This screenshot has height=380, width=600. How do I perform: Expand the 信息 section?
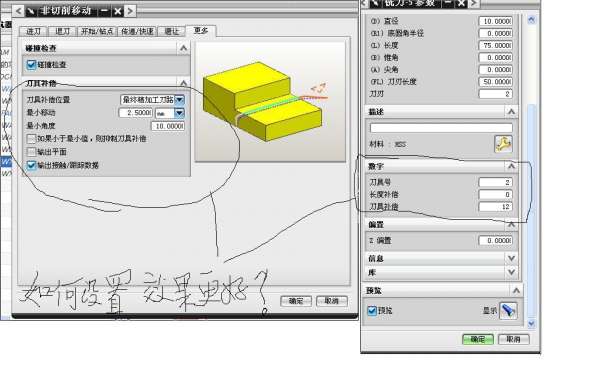(511, 259)
